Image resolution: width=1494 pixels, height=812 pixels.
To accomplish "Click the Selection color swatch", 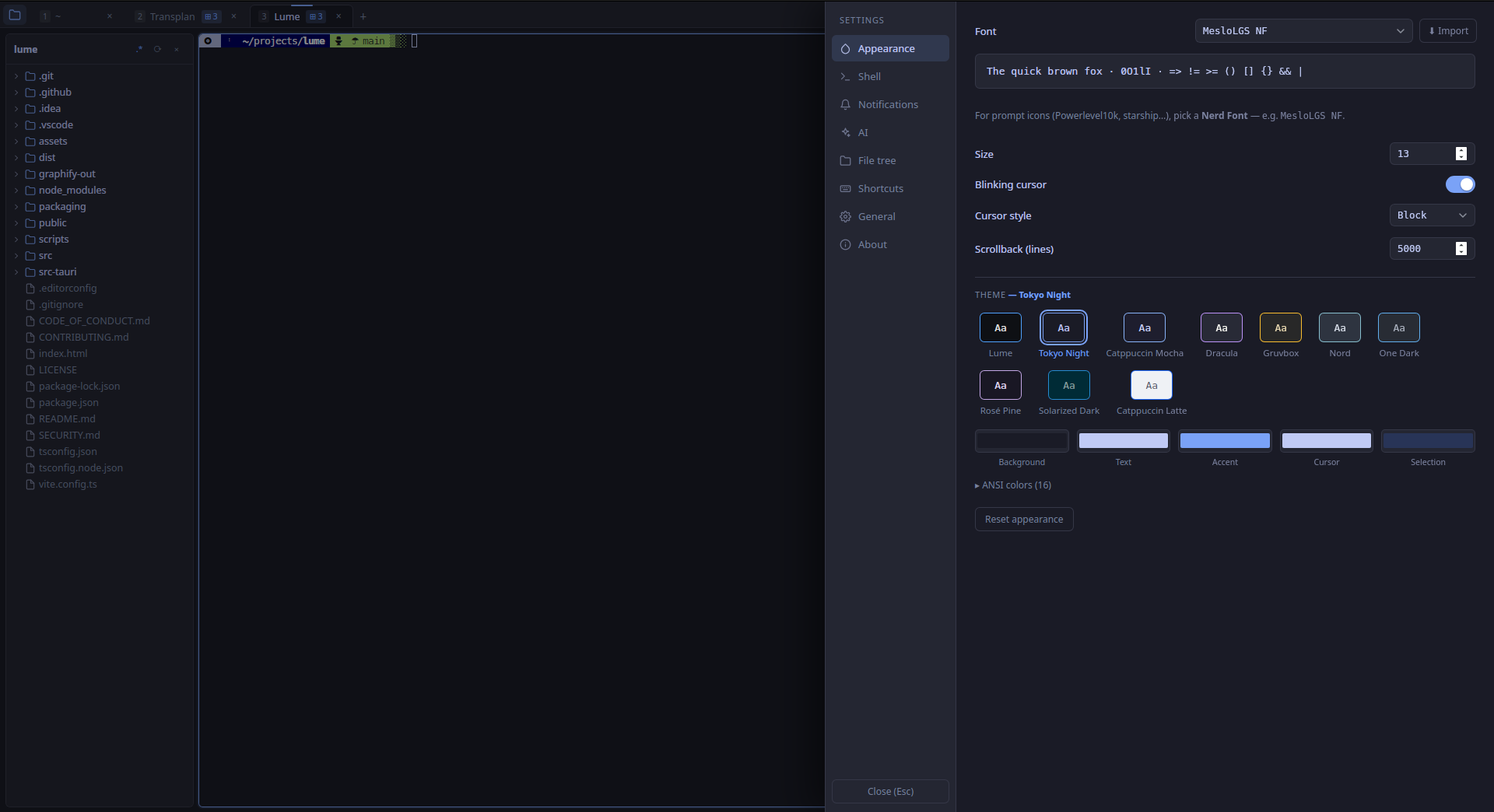I will point(1428,441).
